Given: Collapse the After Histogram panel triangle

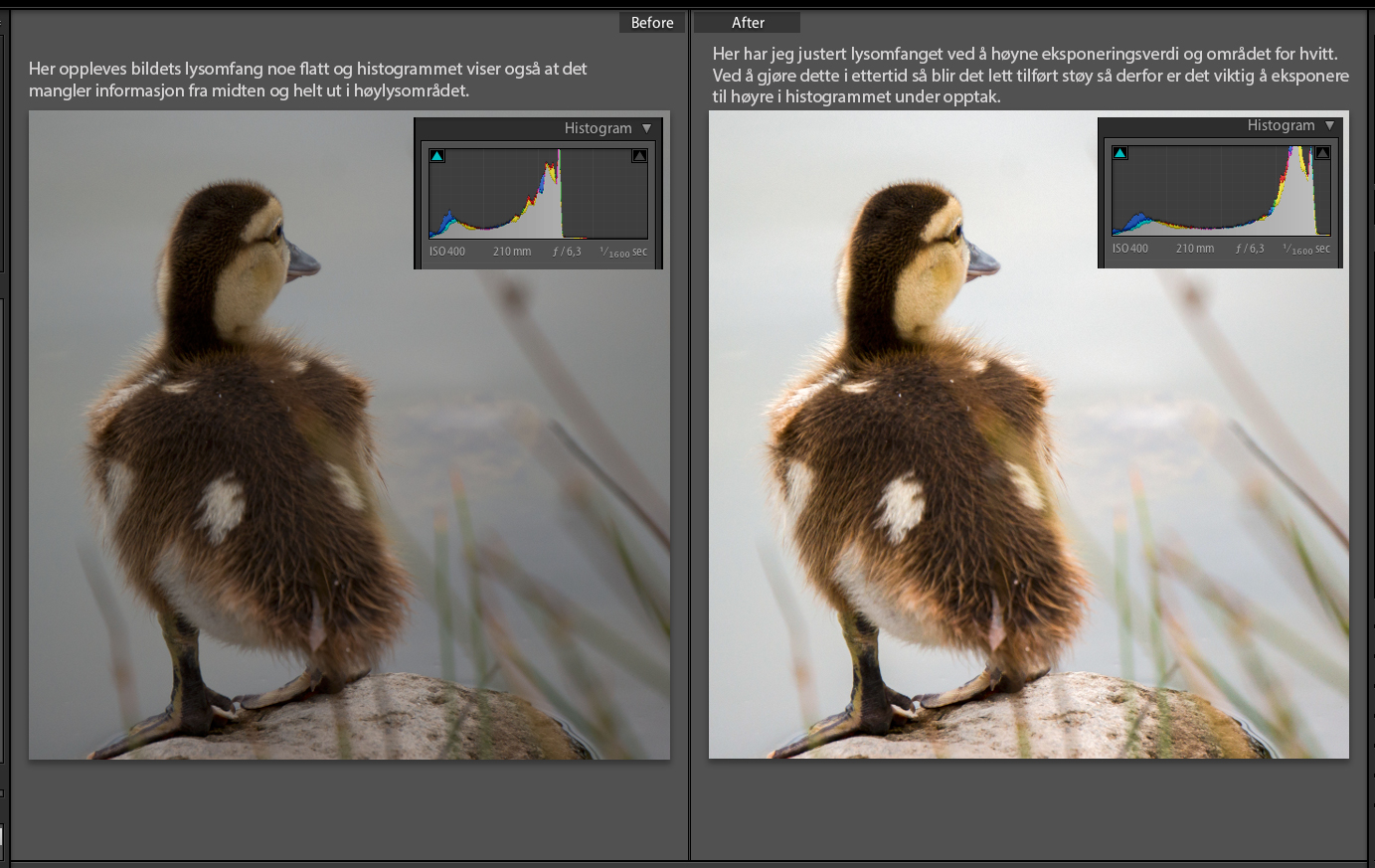Looking at the screenshot, I should pos(1330,125).
